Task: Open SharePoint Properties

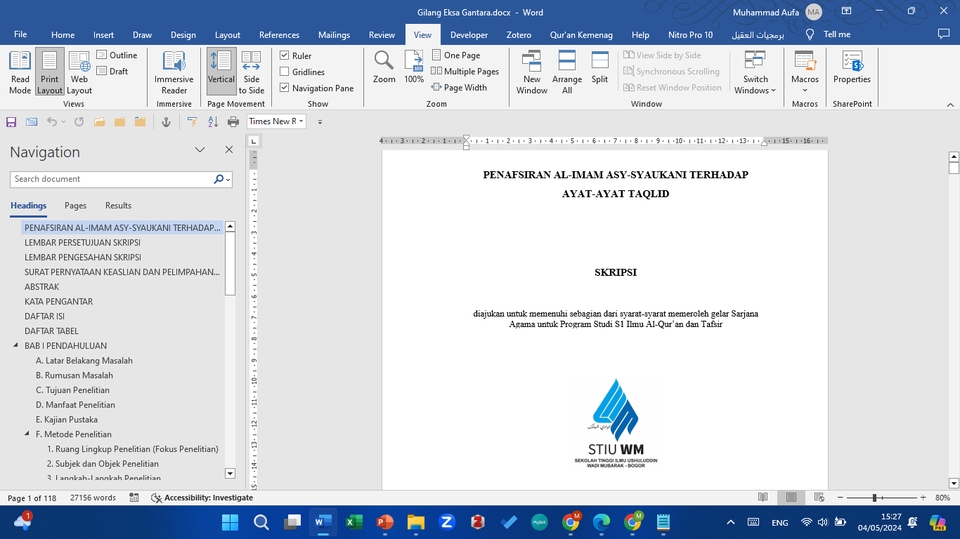Action: click(x=852, y=67)
